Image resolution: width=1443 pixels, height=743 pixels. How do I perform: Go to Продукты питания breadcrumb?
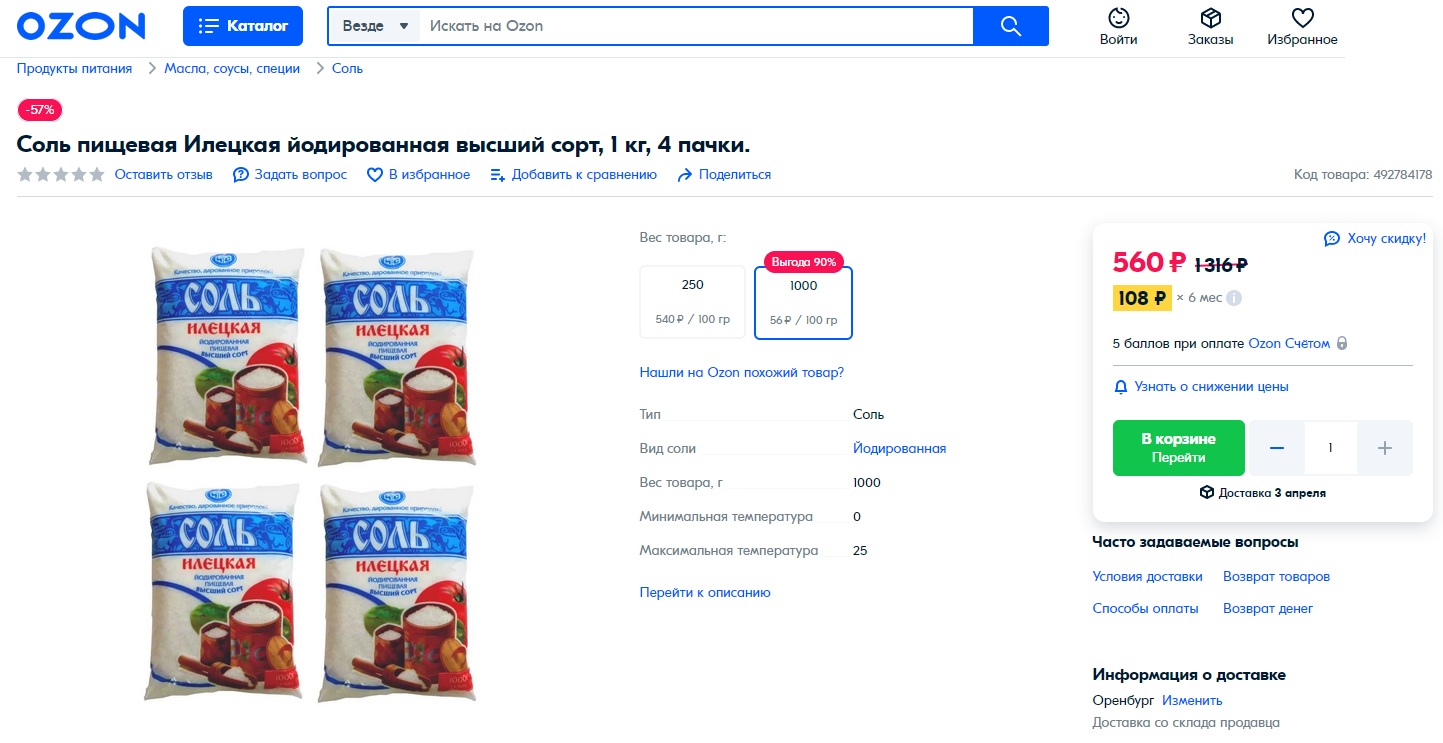point(74,69)
